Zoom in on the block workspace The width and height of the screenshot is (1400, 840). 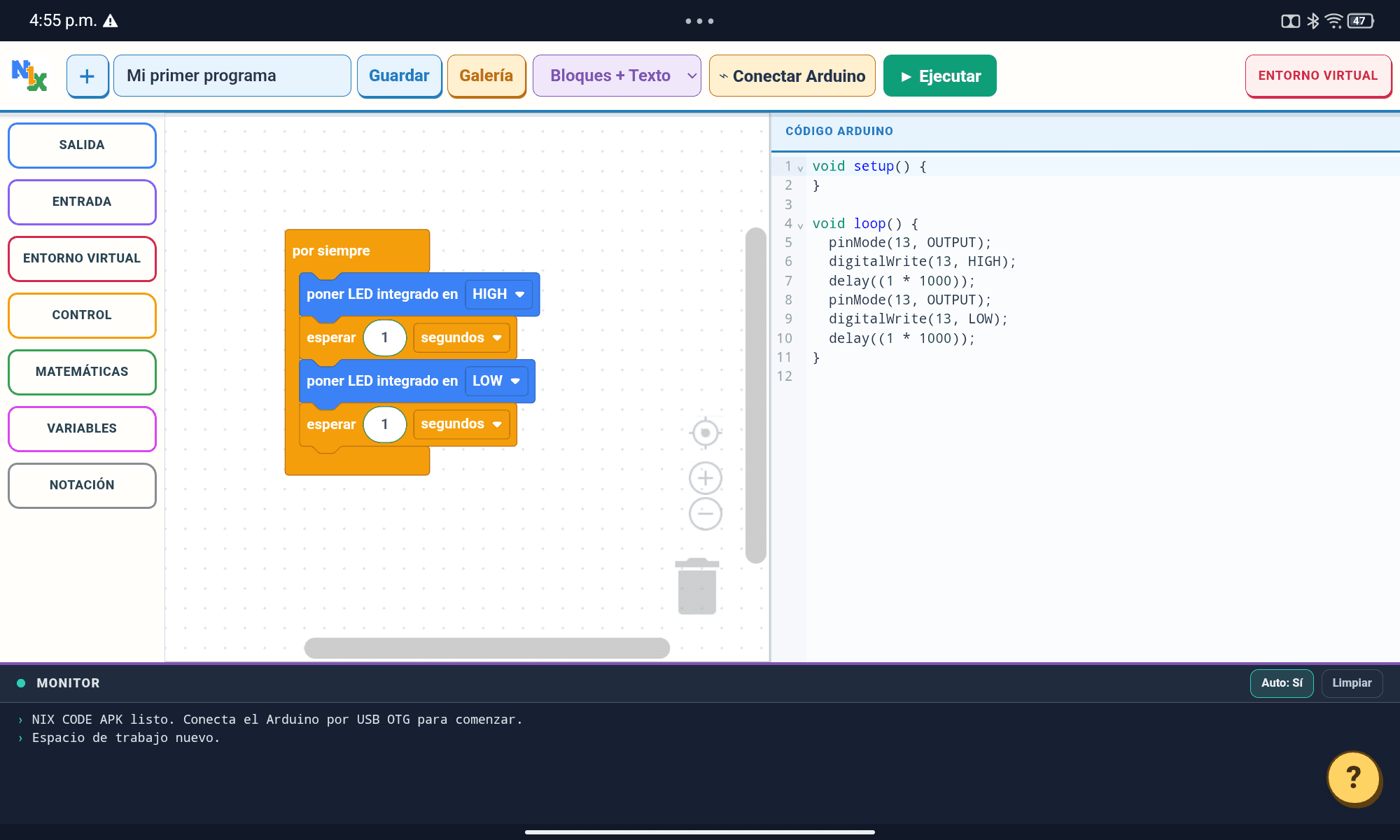tap(706, 478)
